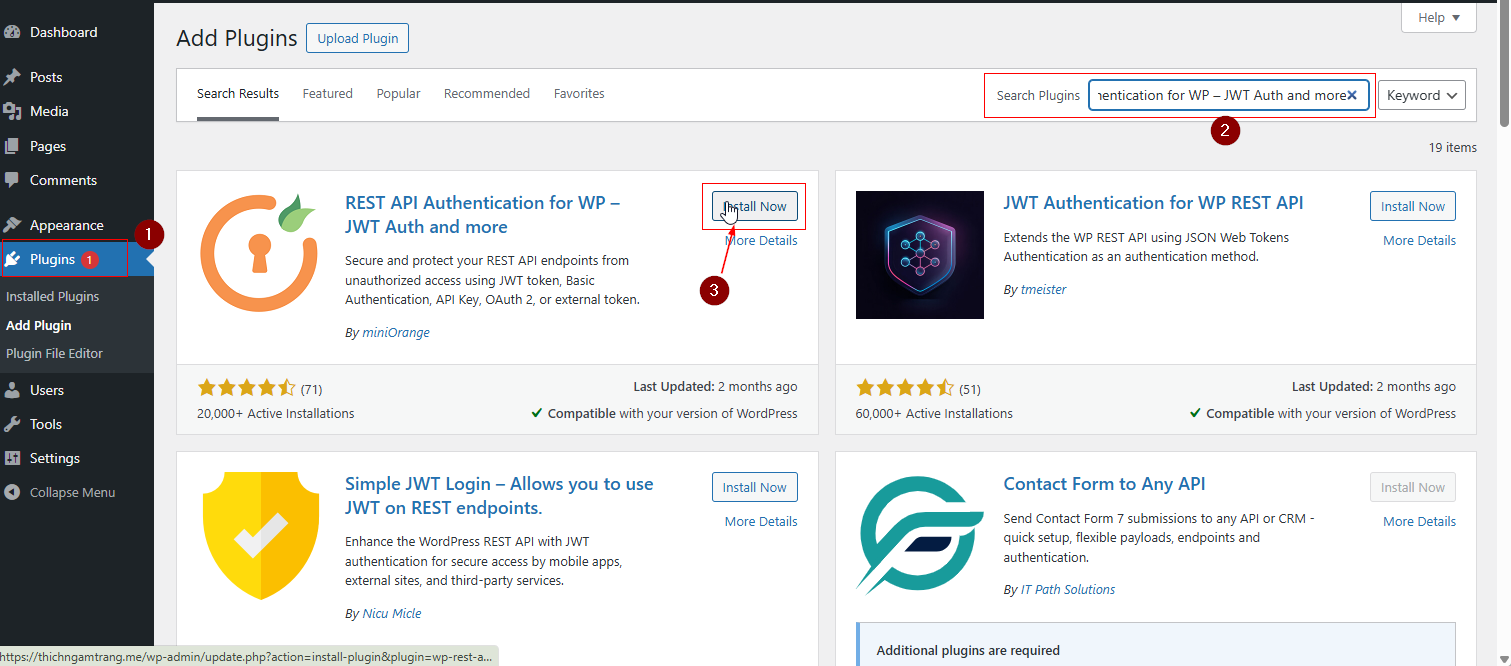This screenshot has width=1511, height=666.
Task: Click the Settings sliders icon
Action: pyautogui.click(x=13, y=458)
